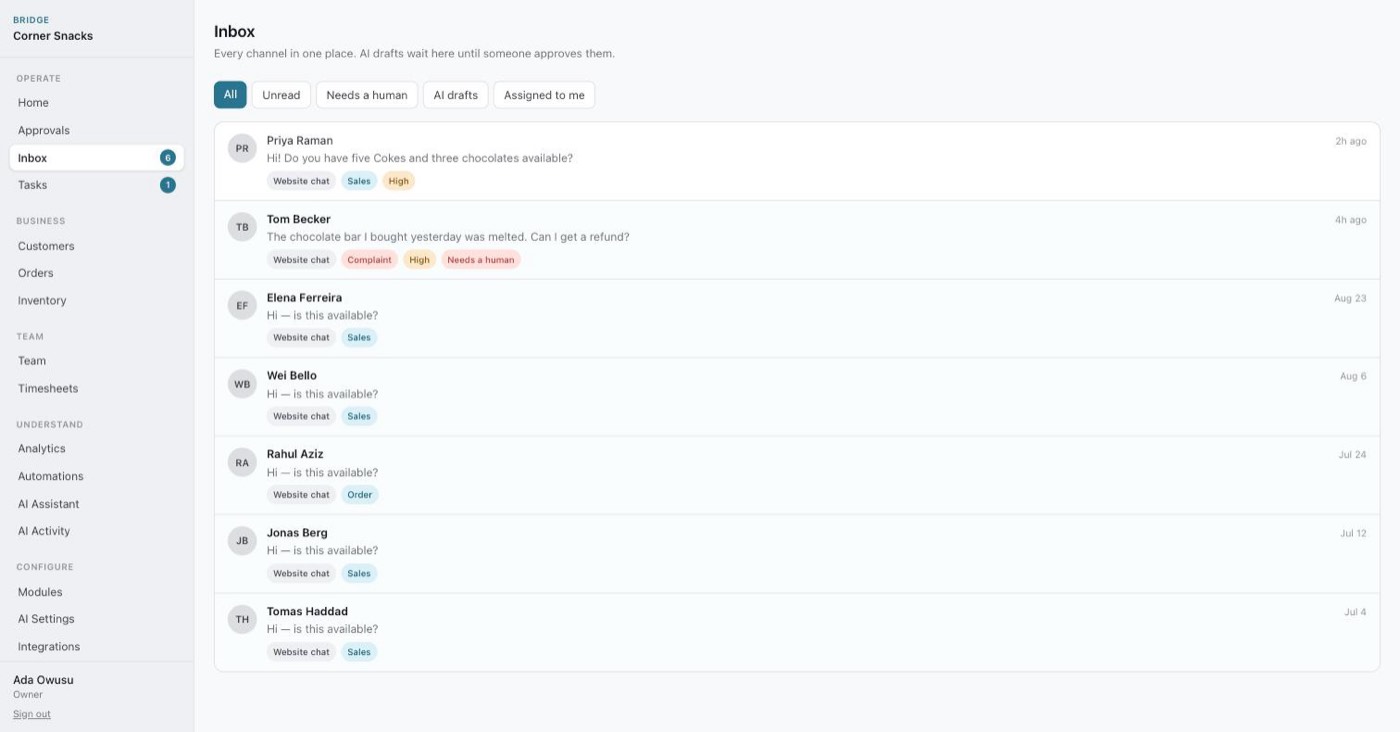Click the Inbox unread count badge
This screenshot has height=732, width=1400.
point(168,157)
